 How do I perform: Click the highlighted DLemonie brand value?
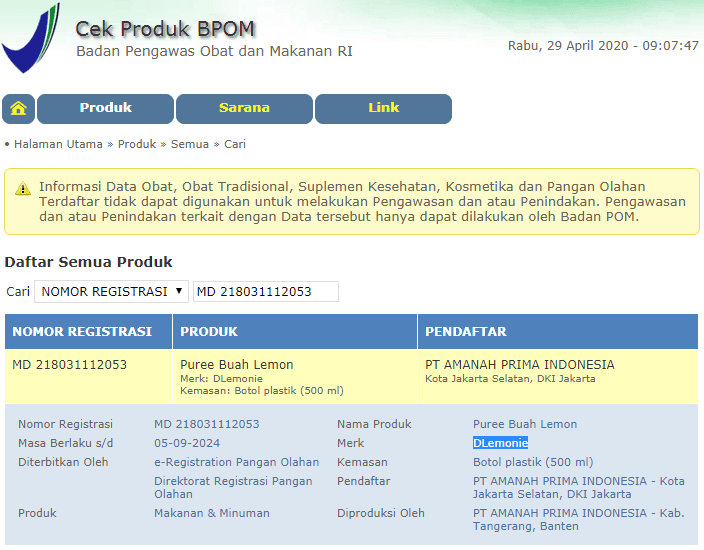pos(500,443)
